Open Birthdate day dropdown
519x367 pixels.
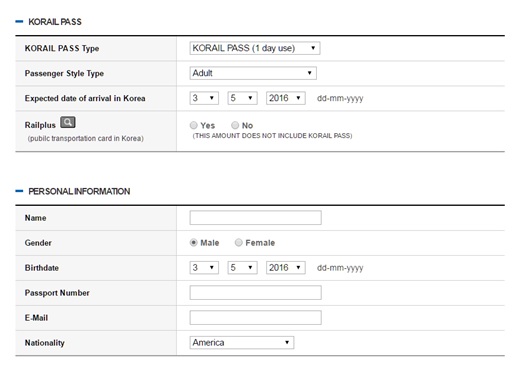[x=204, y=268]
